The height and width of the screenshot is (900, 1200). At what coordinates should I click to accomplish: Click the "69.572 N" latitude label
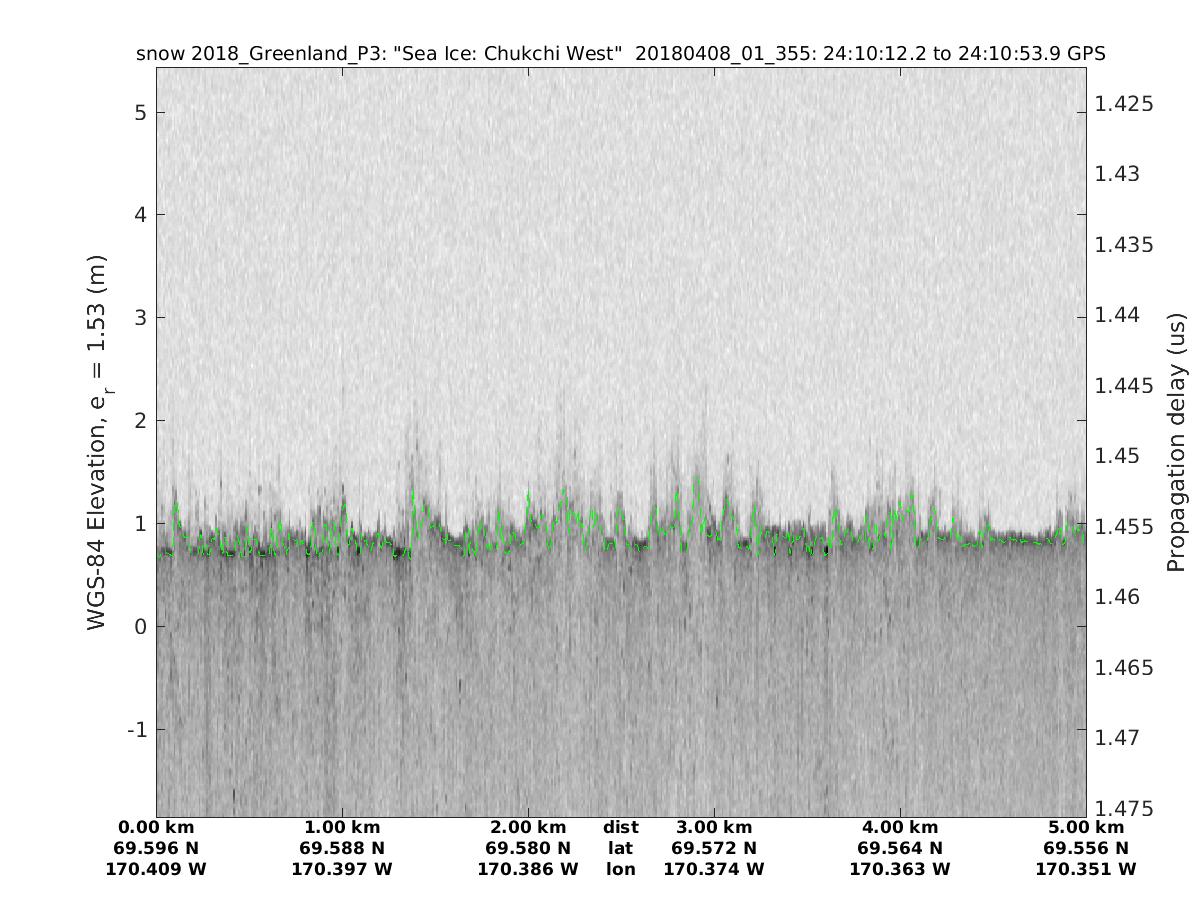tap(714, 849)
